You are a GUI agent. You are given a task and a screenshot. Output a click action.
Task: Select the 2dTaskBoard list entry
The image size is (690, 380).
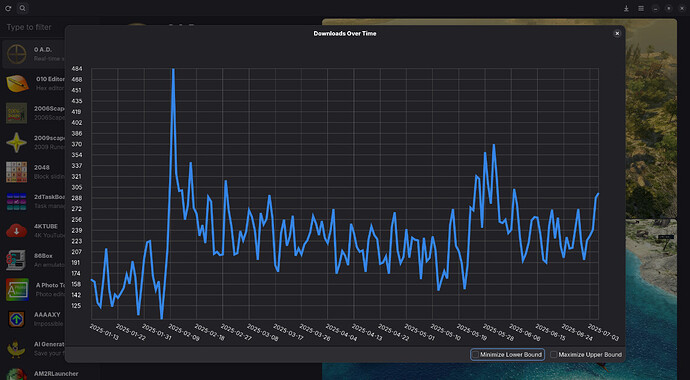[x=34, y=201]
